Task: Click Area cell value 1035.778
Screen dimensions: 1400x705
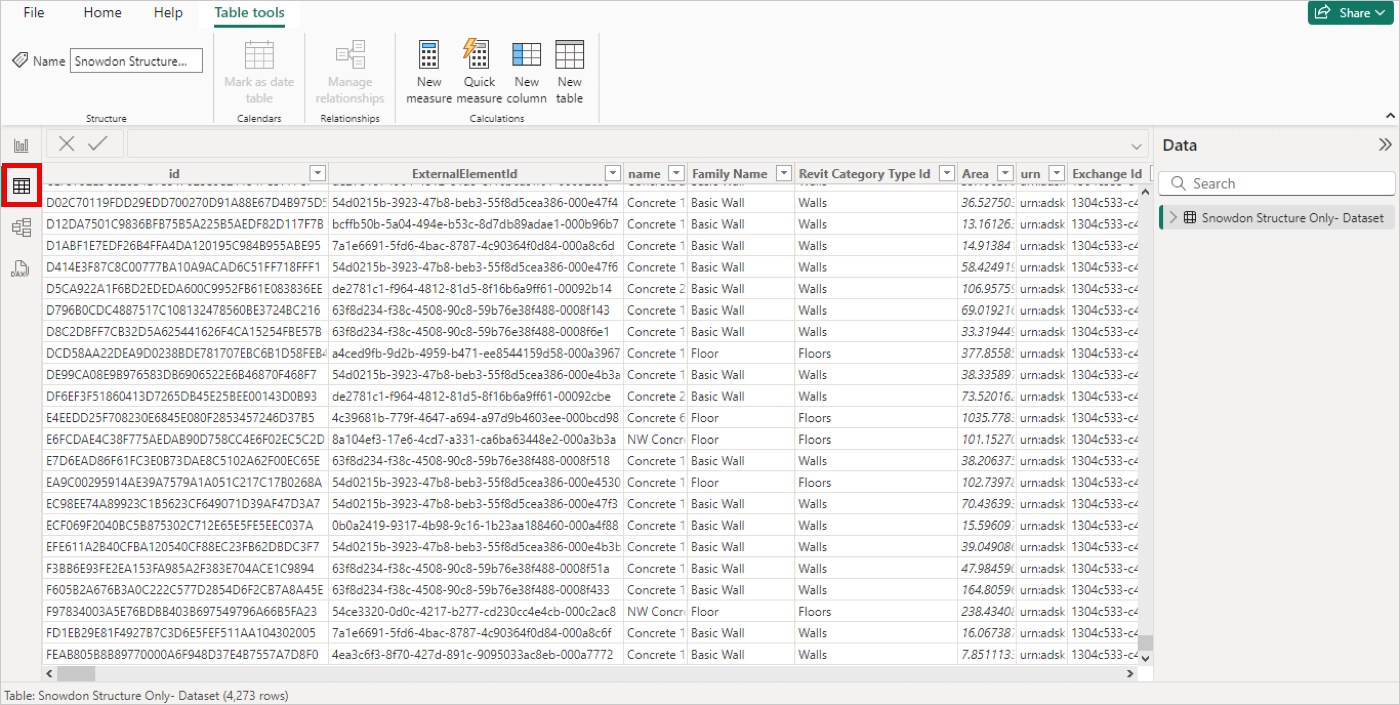Action: pos(987,418)
